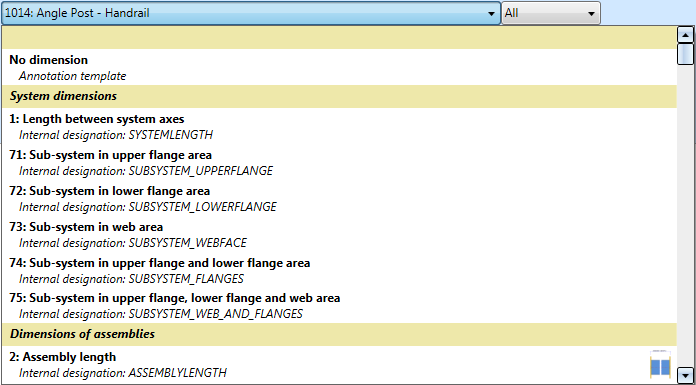Choose 72: Sub-system in lower flange area
The width and height of the screenshot is (696, 385).
point(339,198)
